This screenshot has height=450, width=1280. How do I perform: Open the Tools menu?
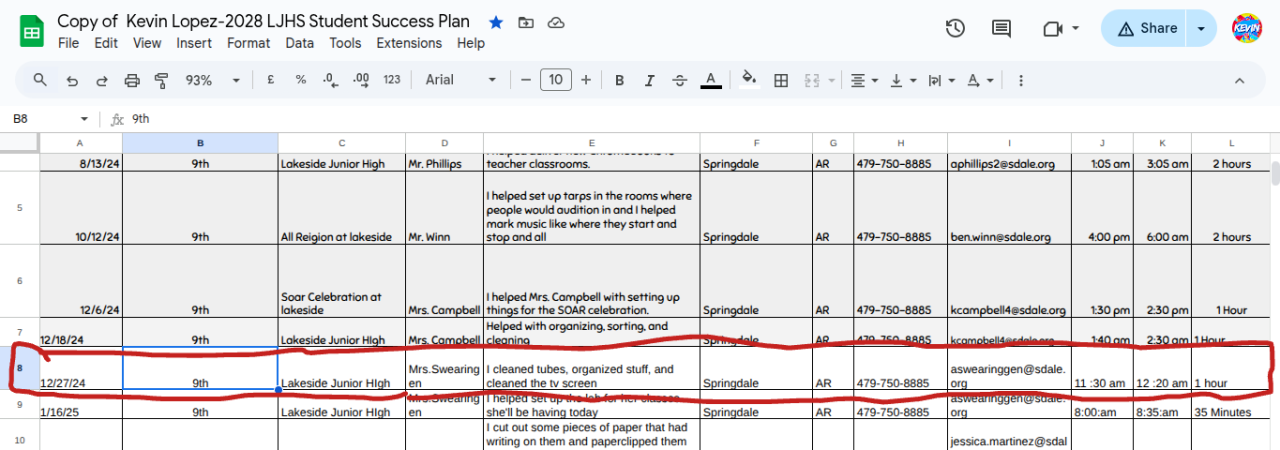(345, 43)
